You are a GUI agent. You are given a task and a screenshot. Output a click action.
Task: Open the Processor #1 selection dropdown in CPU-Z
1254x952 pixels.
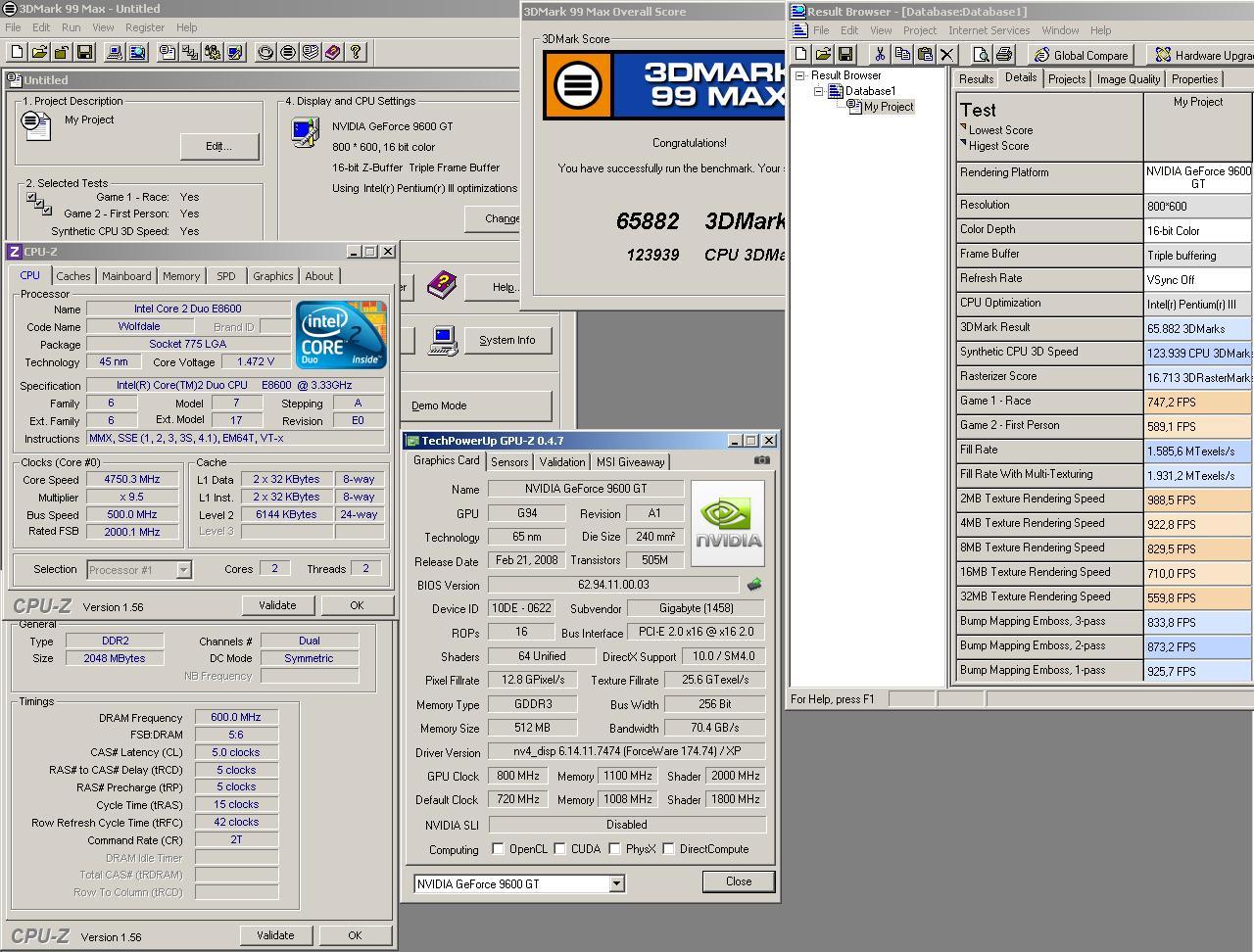coord(182,569)
